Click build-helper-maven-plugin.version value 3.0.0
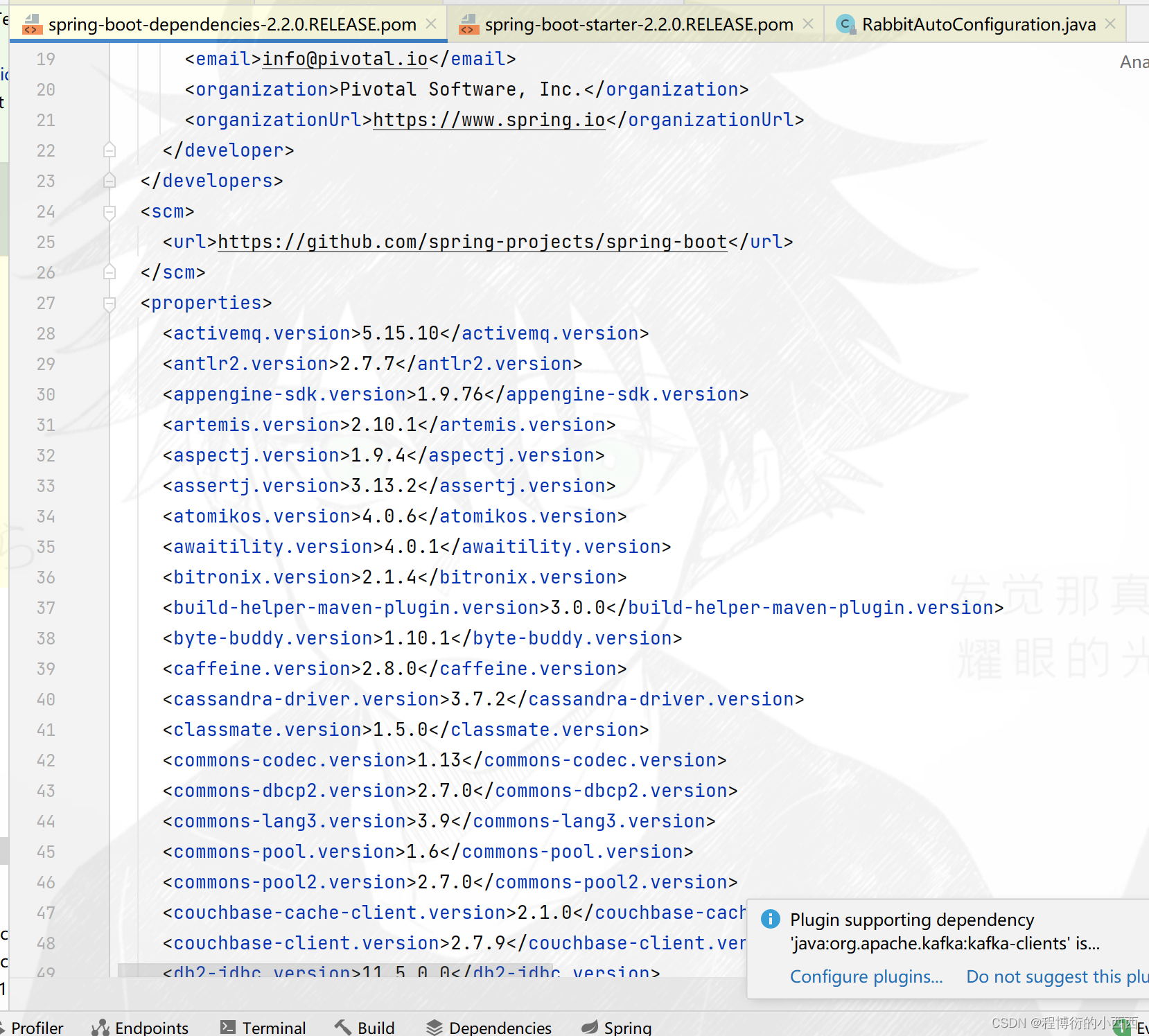Viewport: 1149px width, 1036px height. coord(578,608)
